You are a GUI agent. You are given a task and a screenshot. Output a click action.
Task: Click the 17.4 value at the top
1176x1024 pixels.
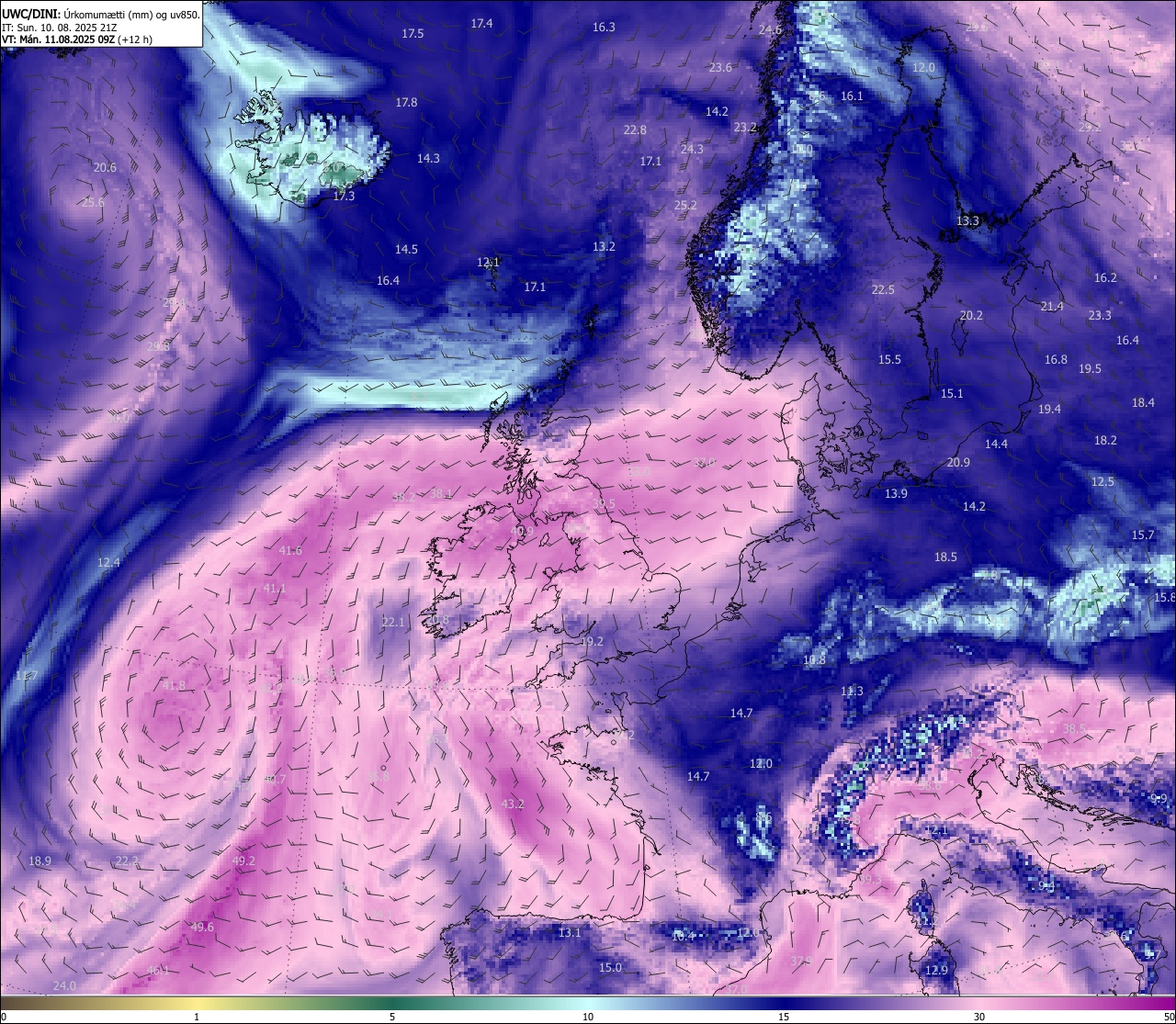coord(481,24)
